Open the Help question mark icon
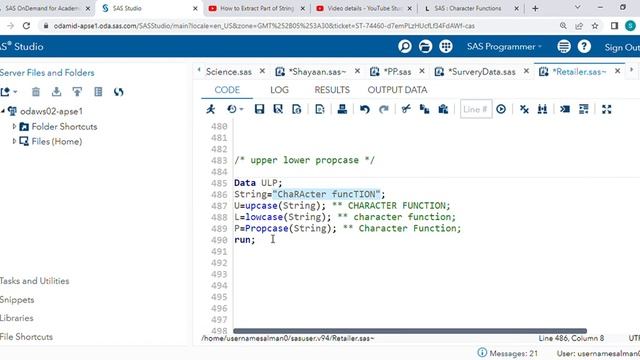The image size is (640, 360). [x=584, y=47]
